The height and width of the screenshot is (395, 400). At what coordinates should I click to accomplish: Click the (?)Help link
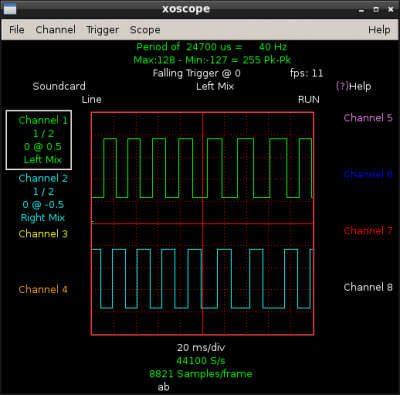click(353, 86)
